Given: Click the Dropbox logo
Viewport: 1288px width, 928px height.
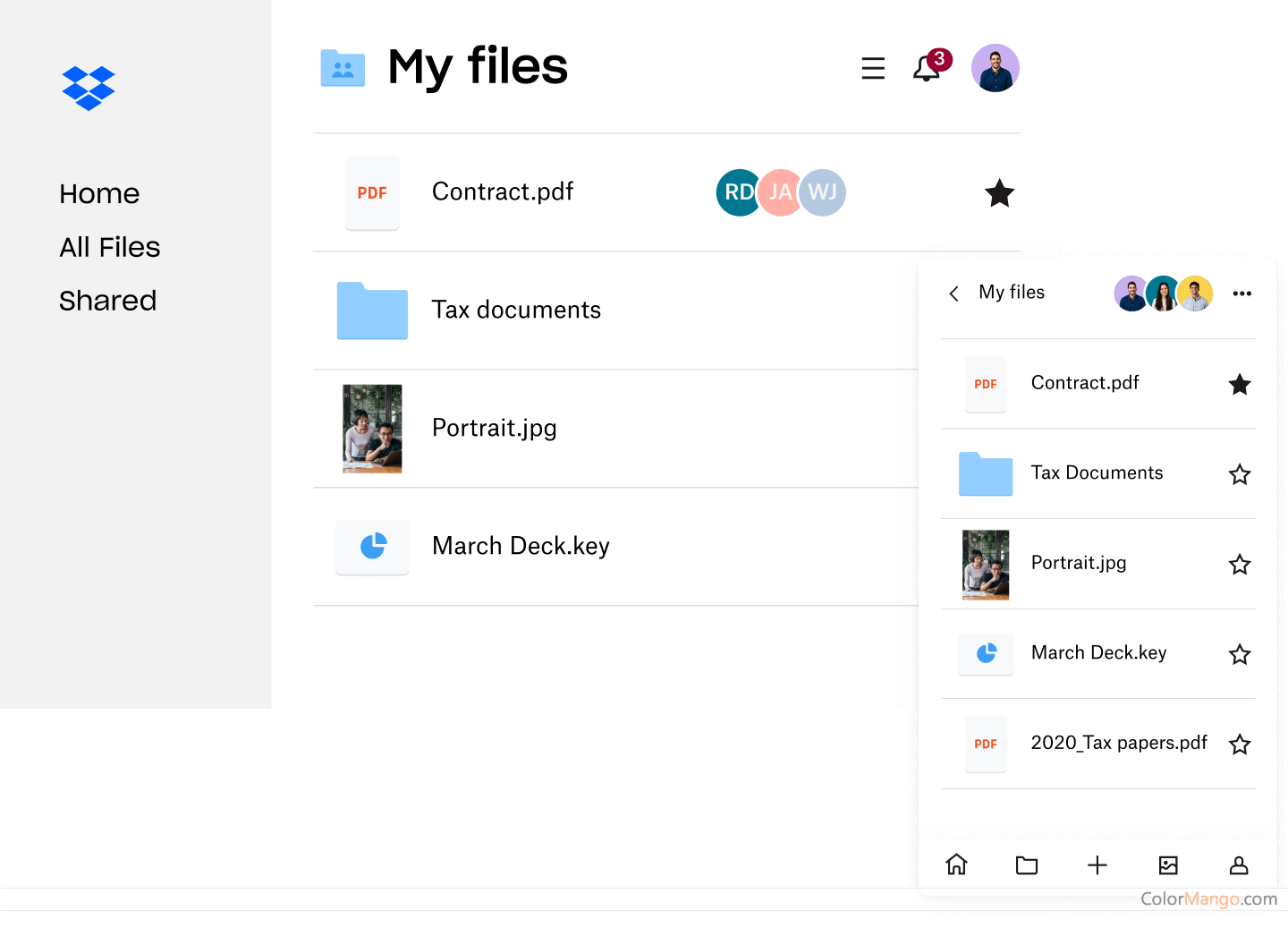Looking at the screenshot, I should coord(88,88).
